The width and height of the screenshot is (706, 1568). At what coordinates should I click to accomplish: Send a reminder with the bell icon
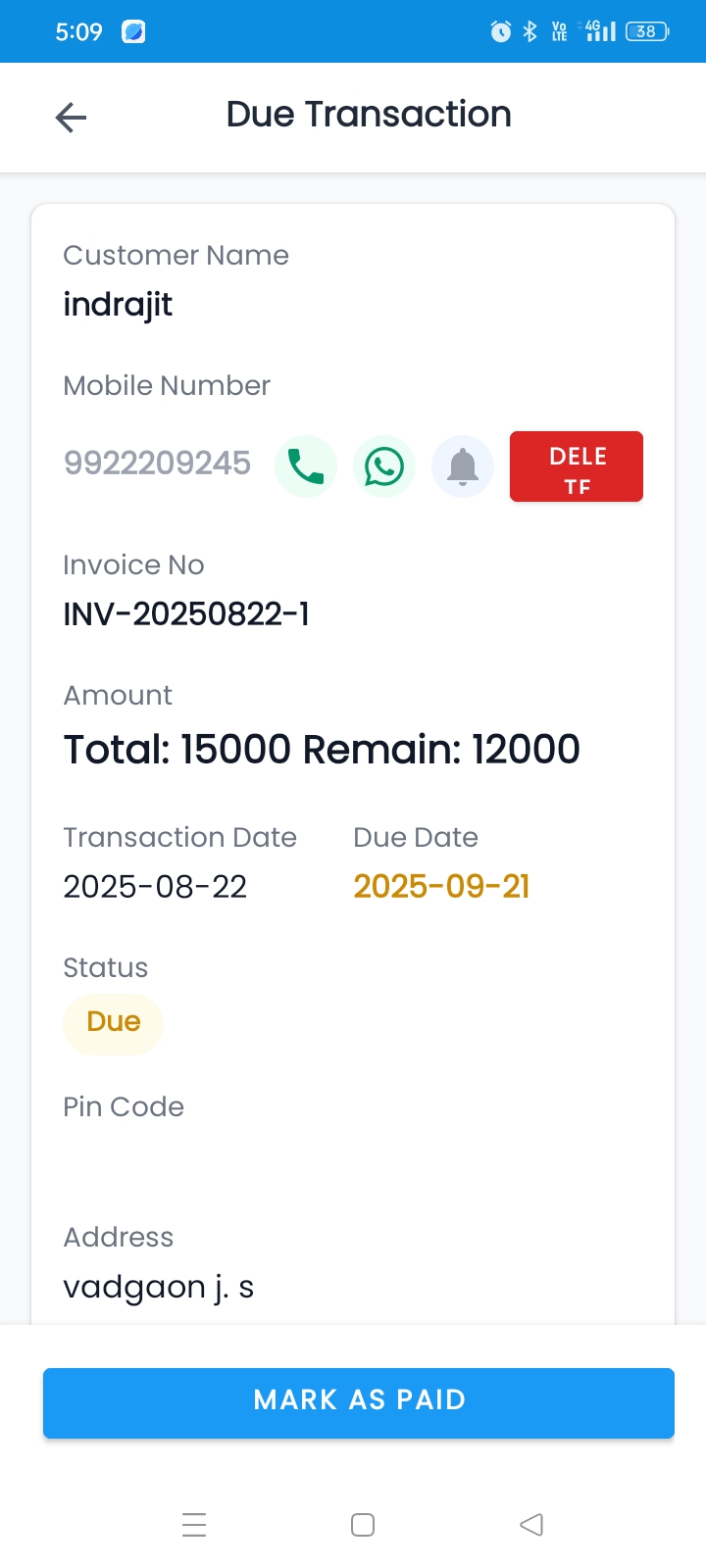pyautogui.click(x=463, y=466)
